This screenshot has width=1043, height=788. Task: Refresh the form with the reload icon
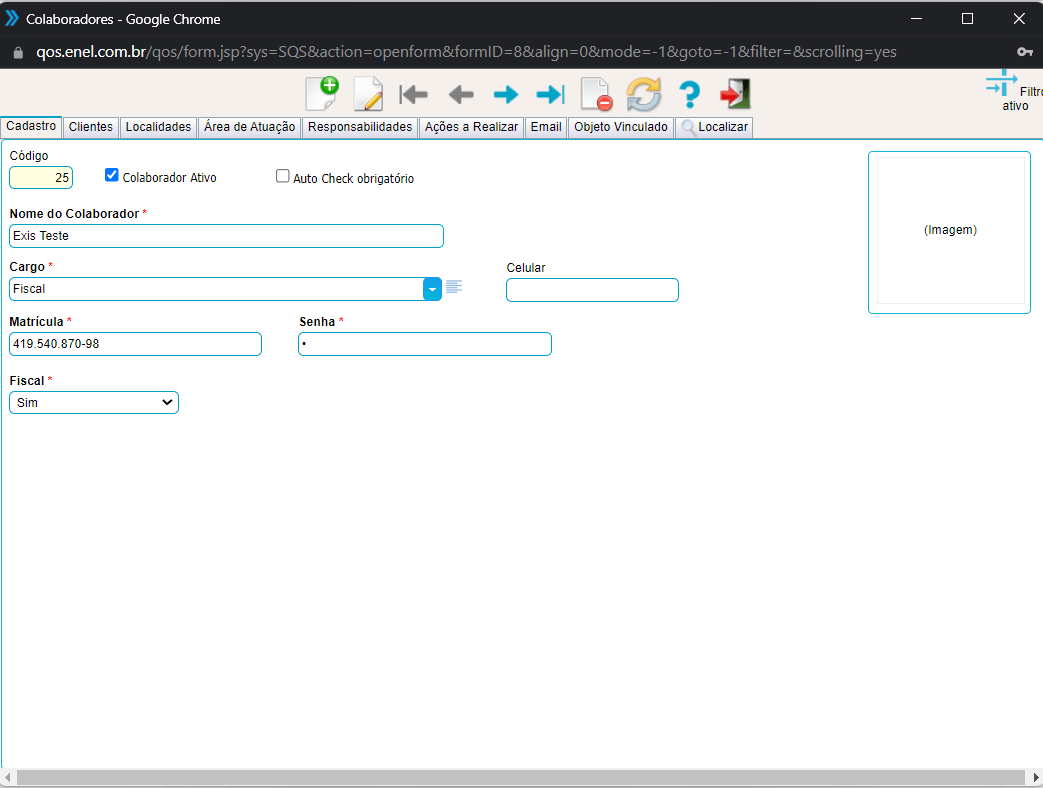[643, 95]
